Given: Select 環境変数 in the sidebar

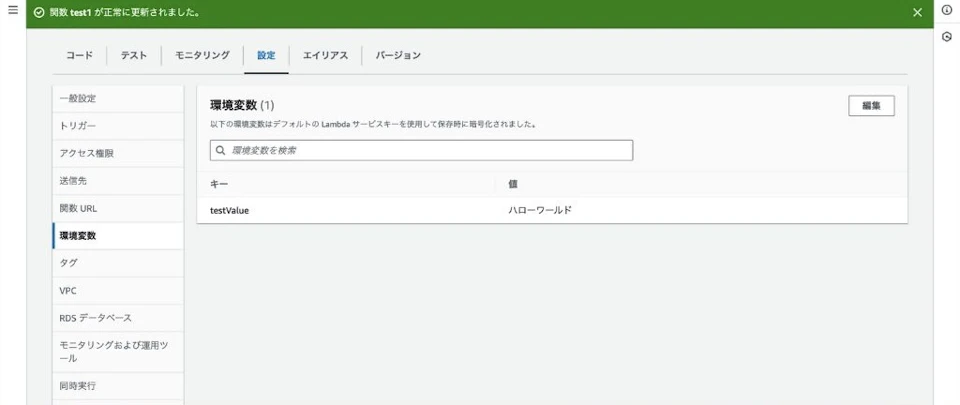Looking at the screenshot, I should pos(118,236).
